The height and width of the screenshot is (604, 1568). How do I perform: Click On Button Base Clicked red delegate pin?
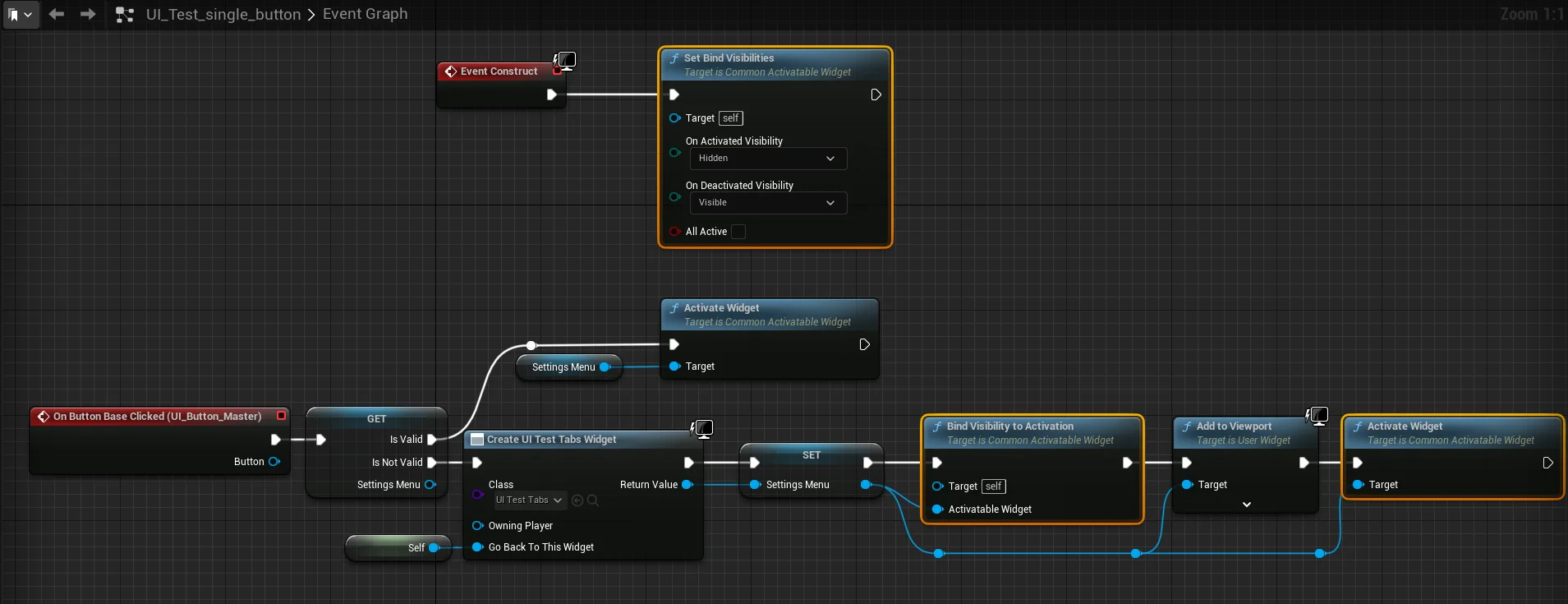tap(281, 416)
